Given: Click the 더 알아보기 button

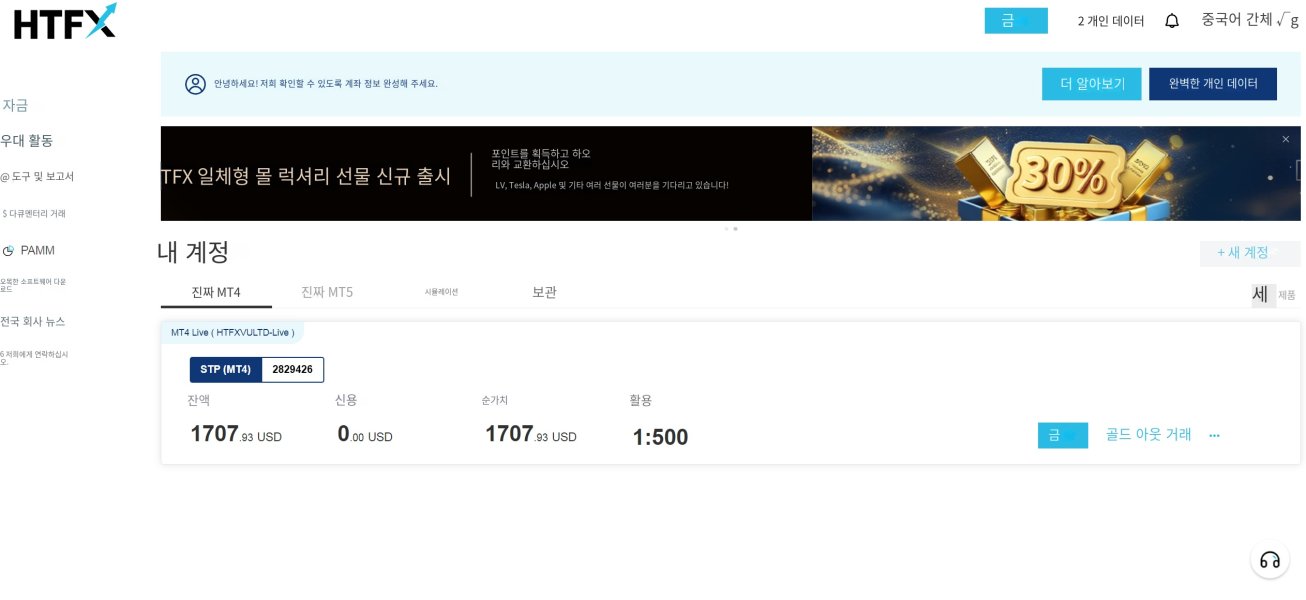Looking at the screenshot, I should click(1091, 84).
